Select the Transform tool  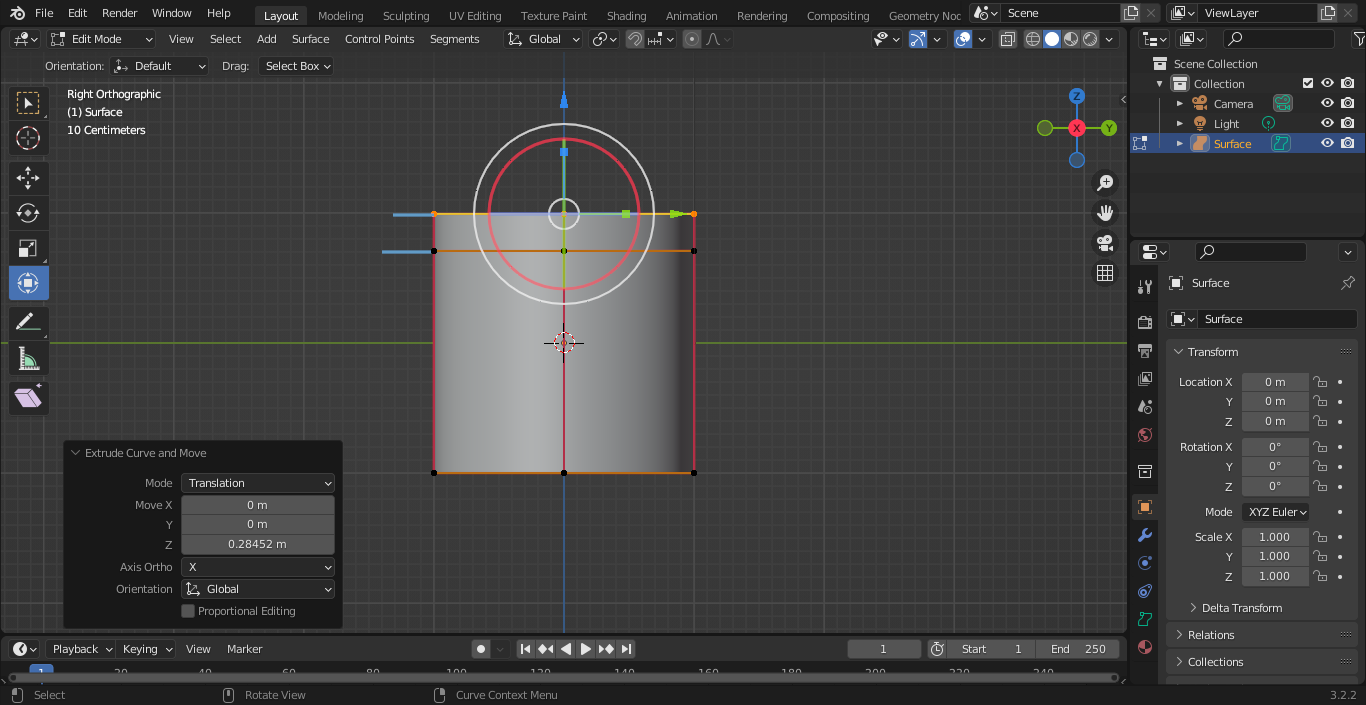coord(28,283)
